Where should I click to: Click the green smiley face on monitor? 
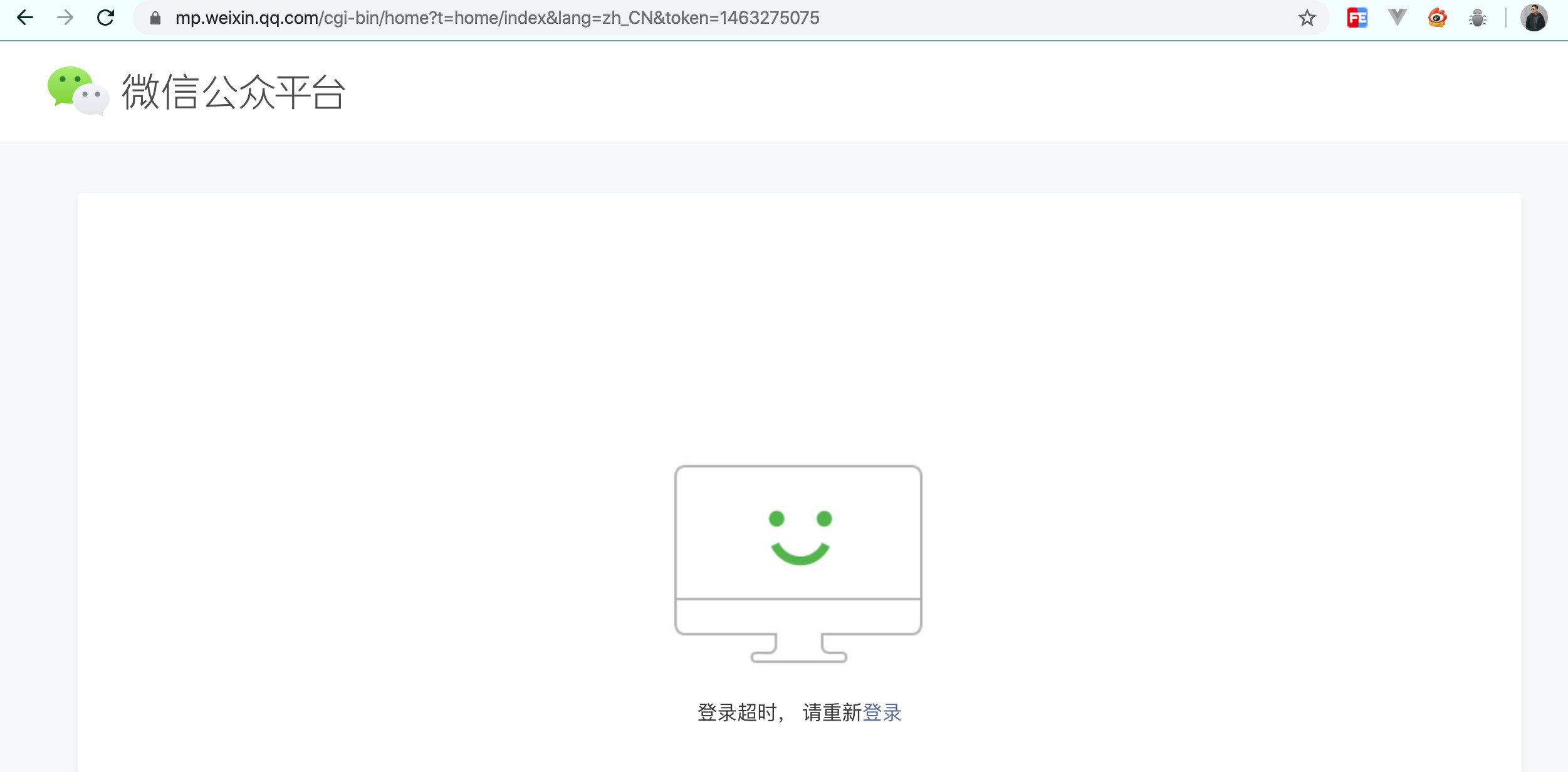pos(800,537)
